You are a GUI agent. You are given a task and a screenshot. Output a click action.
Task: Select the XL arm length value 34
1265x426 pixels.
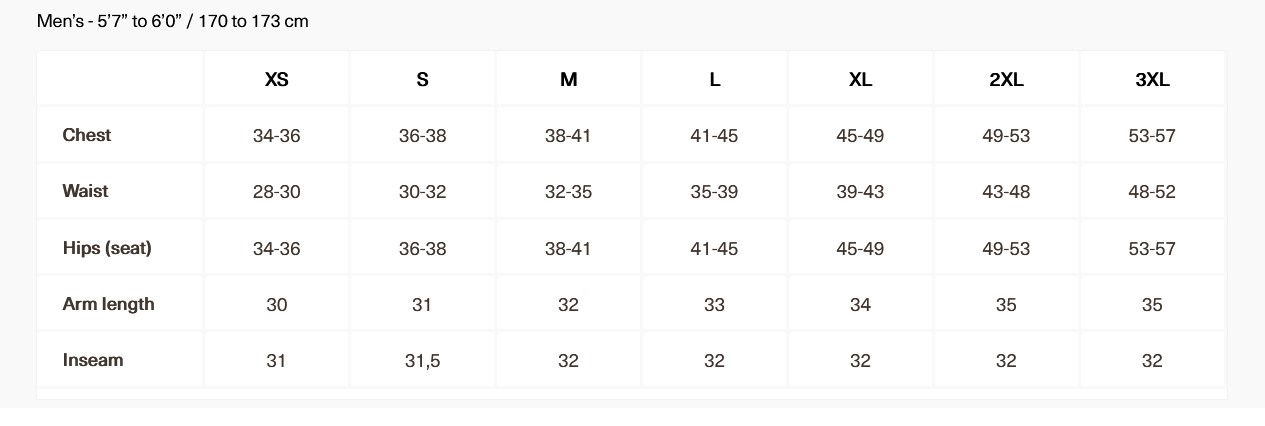tap(860, 305)
